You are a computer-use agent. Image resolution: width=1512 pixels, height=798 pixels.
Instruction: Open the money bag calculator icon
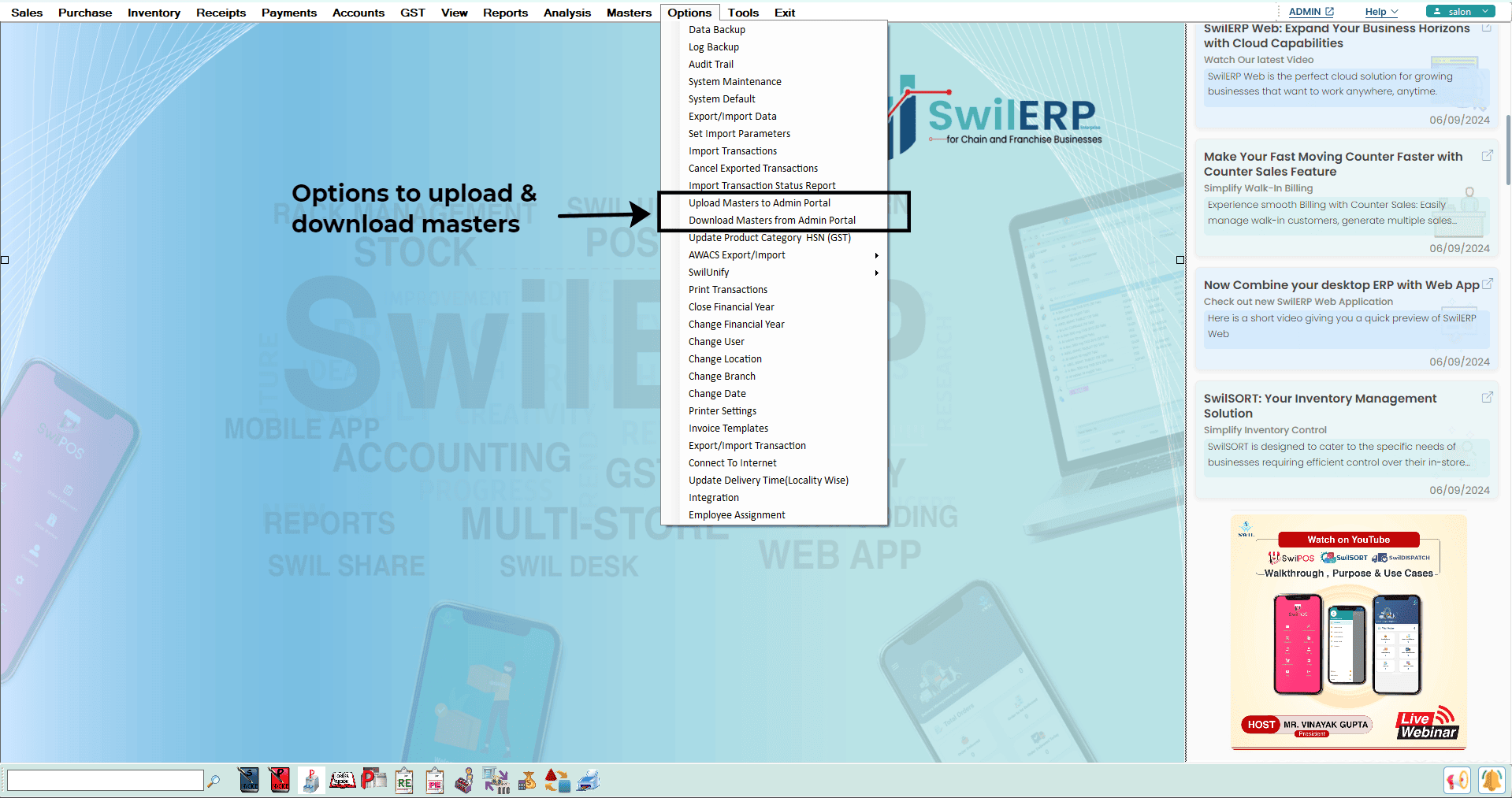click(x=527, y=780)
